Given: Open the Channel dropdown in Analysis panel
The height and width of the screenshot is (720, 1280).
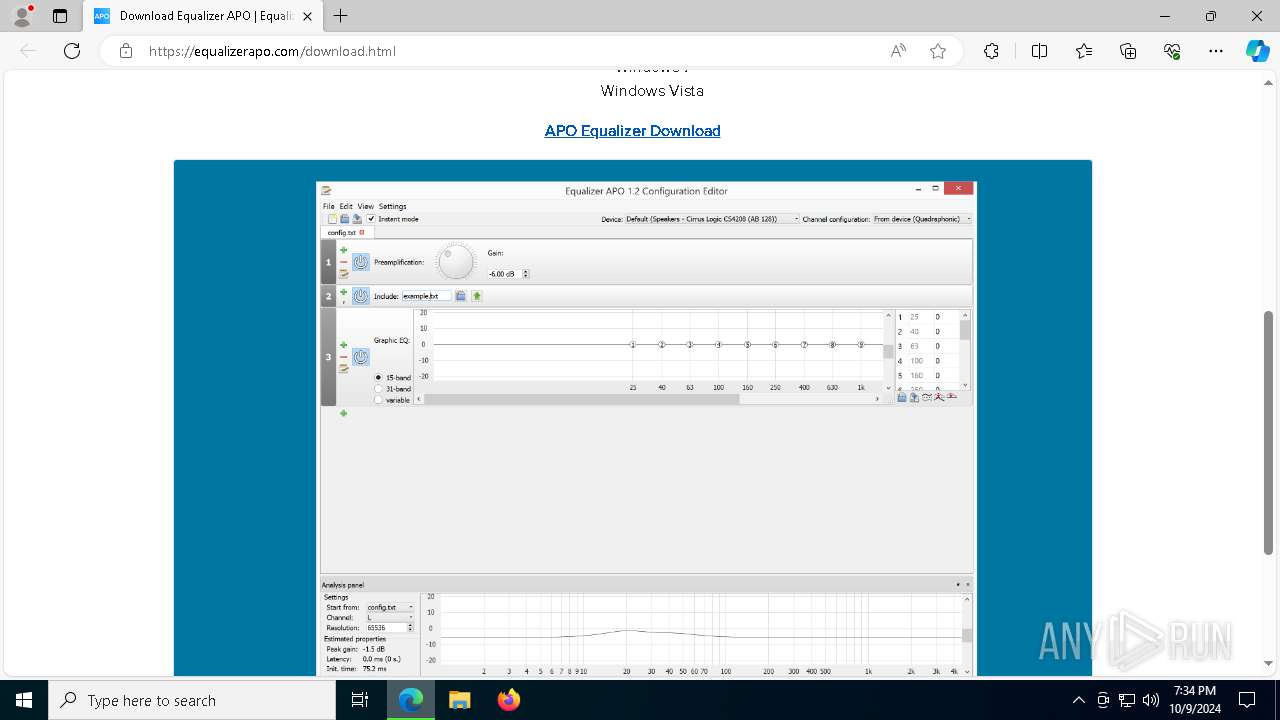Looking at the screenshot, I should [389, 618].
